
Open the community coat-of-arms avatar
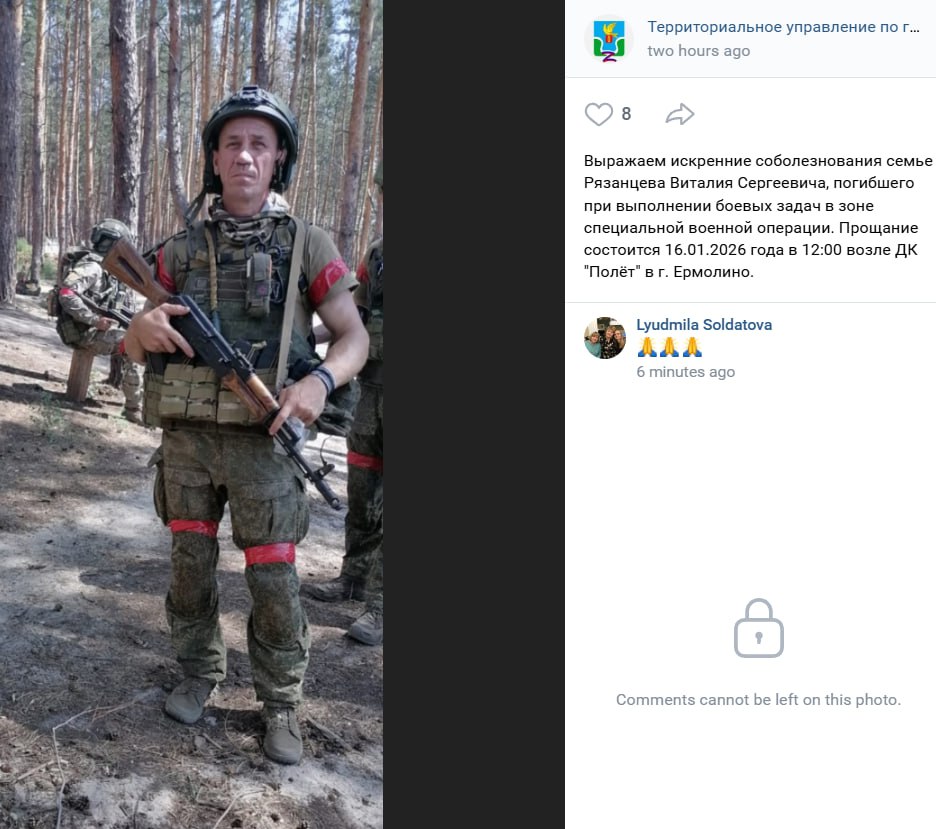click(x=608, y=39)
